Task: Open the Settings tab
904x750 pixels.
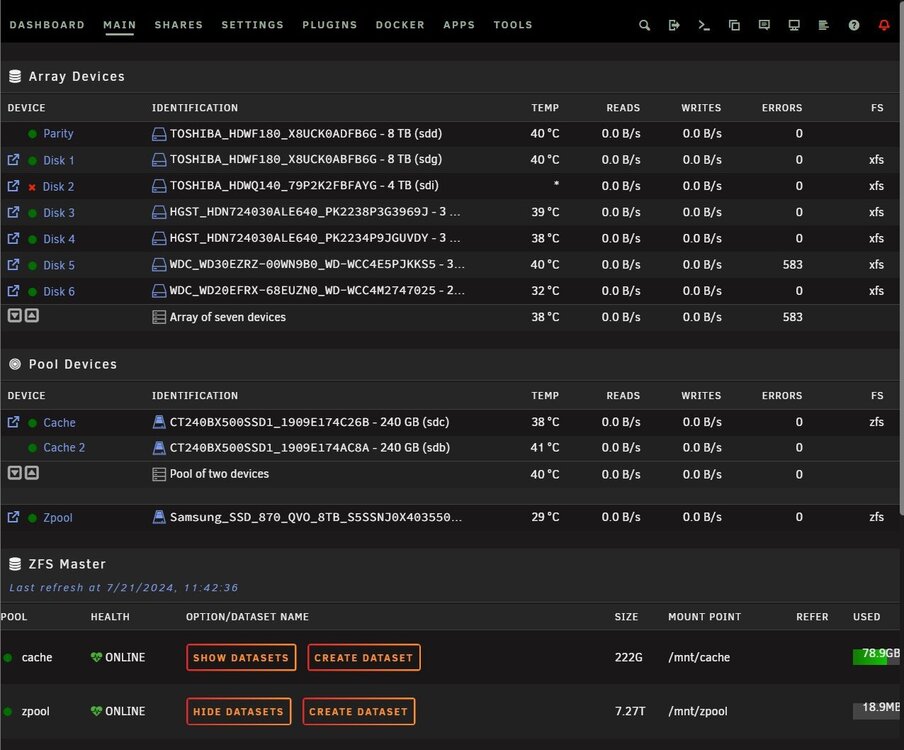Action: click(x=253, y=25)
